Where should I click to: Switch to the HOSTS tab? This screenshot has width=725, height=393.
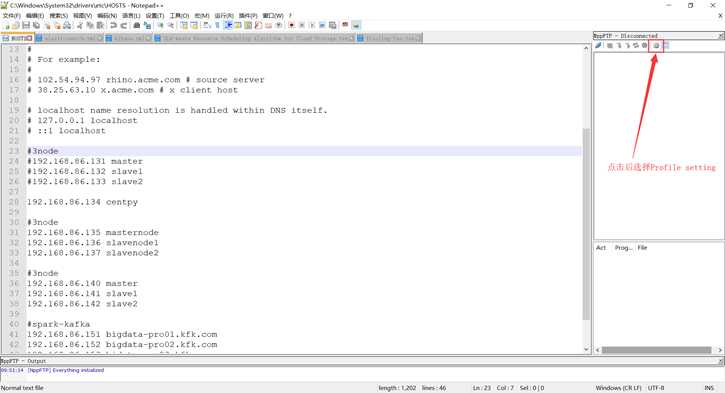[x=17, y=38]
